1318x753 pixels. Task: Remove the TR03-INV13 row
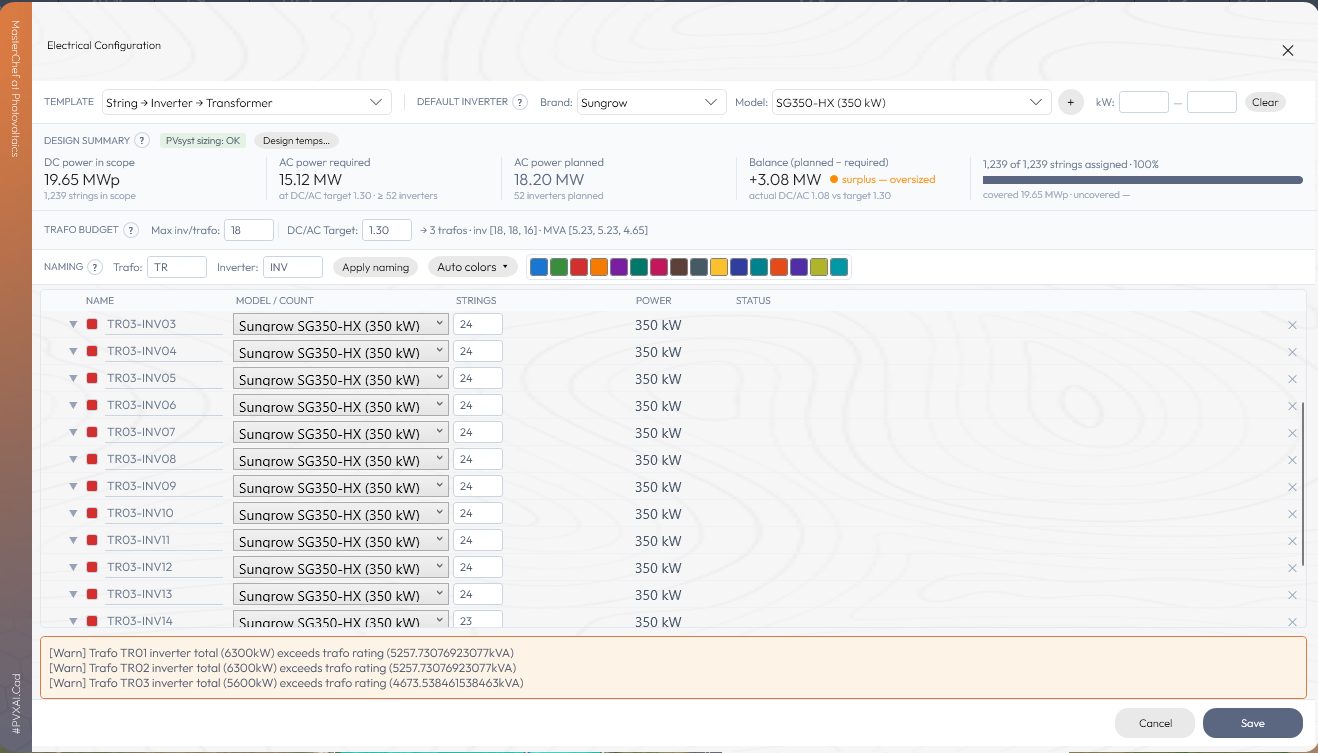tap(1292, 595)
